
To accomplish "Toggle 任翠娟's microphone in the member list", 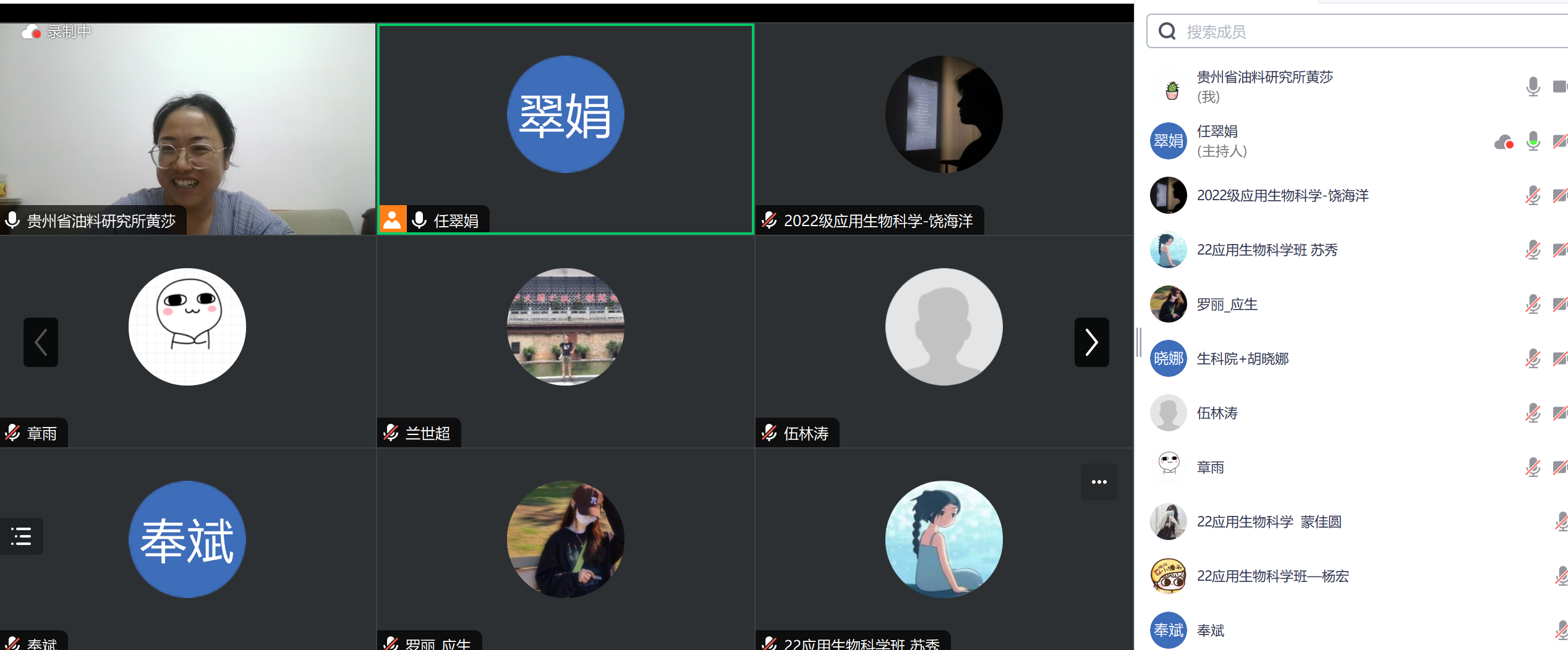I will click(1533, 141).
